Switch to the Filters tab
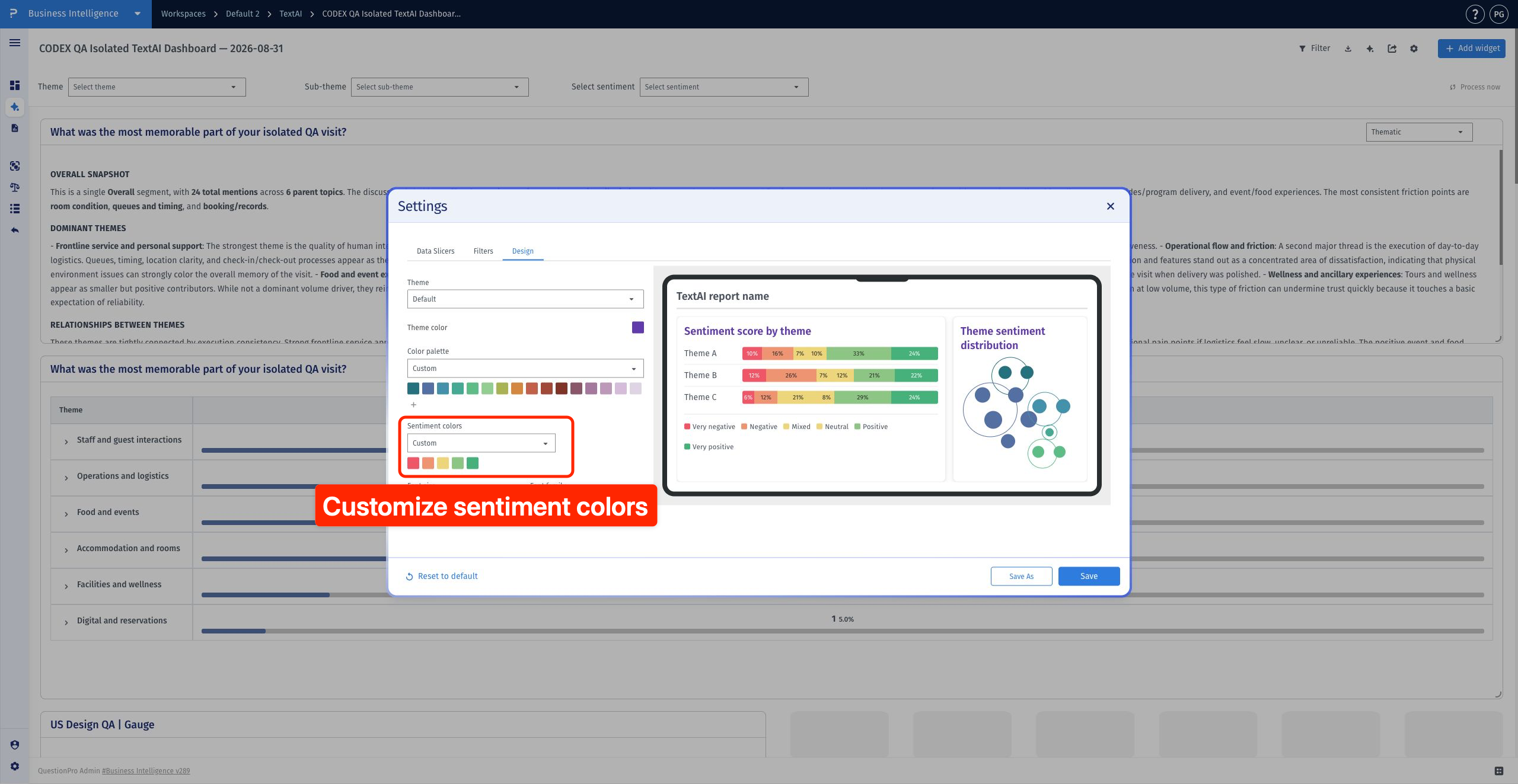 click(483, 251)
